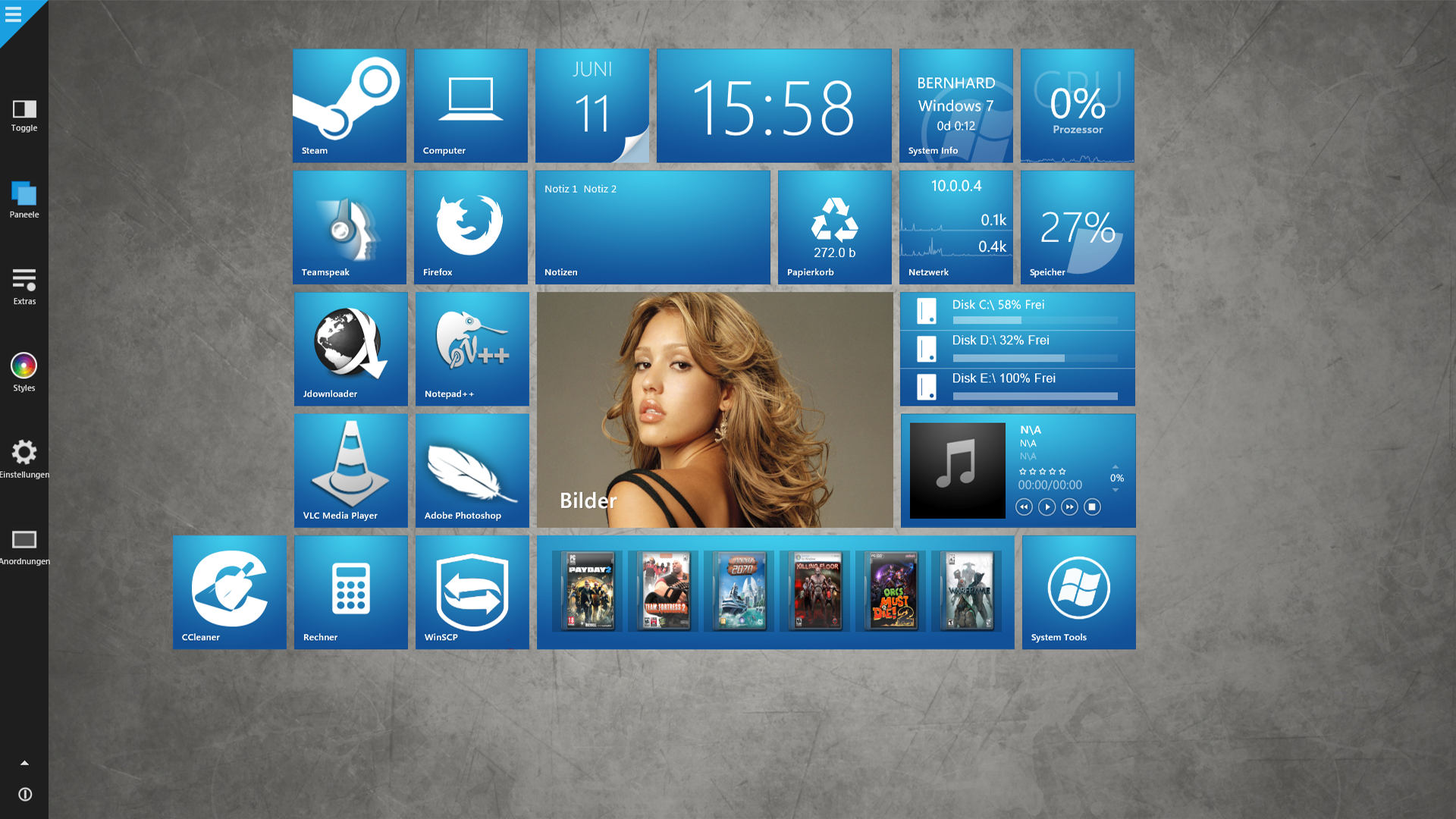
Task: Open Rechner calculator tile
Action: [x=351, y=591]
